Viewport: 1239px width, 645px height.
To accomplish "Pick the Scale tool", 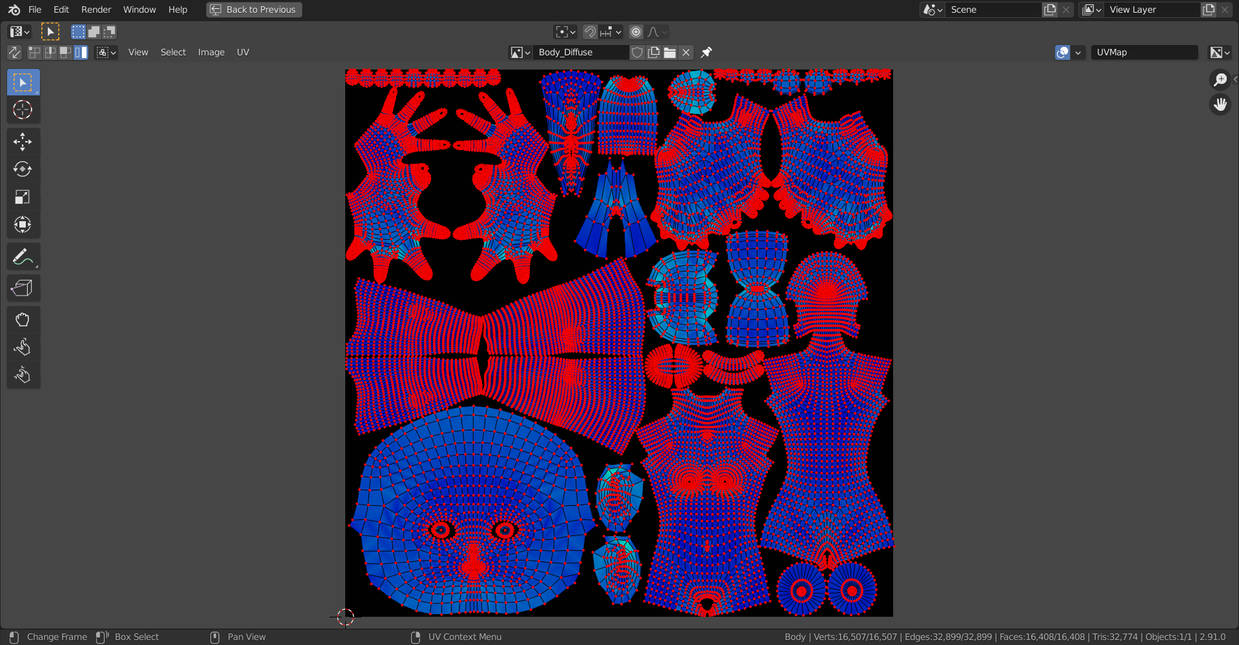I will click(23, 197).
